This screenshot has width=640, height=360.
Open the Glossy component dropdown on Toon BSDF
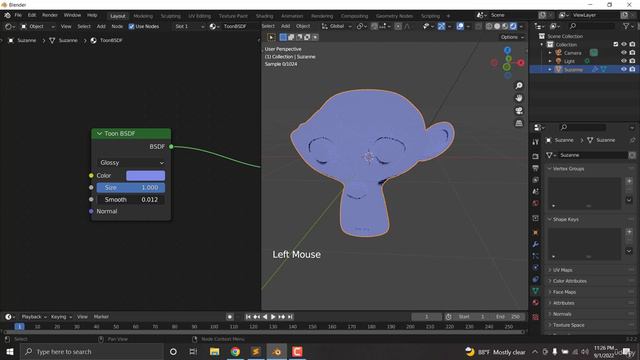[x=131, y=162]
